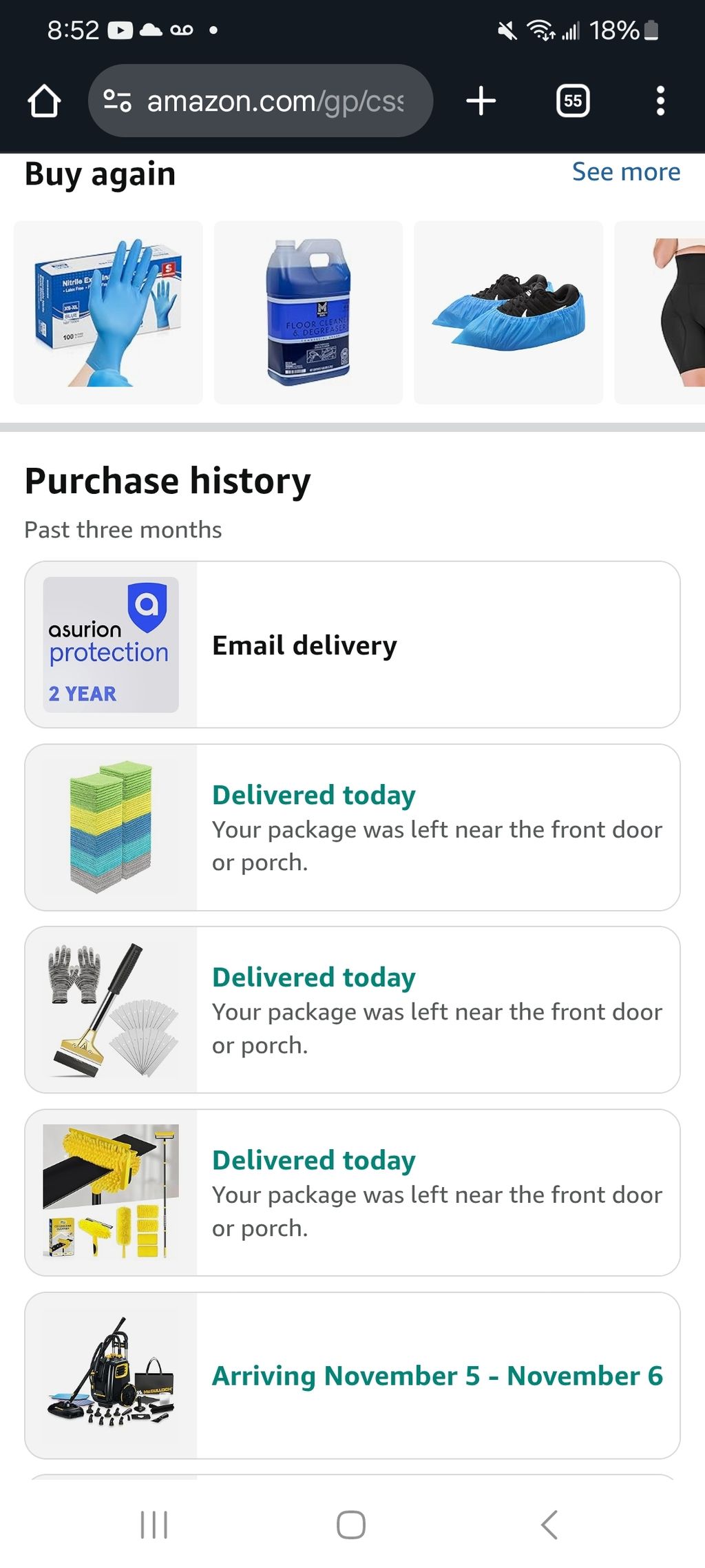Image resolution: width=705 pixels, height=1568 pixels.
Task: Open site settings icon in address bar
Action: 117,101
